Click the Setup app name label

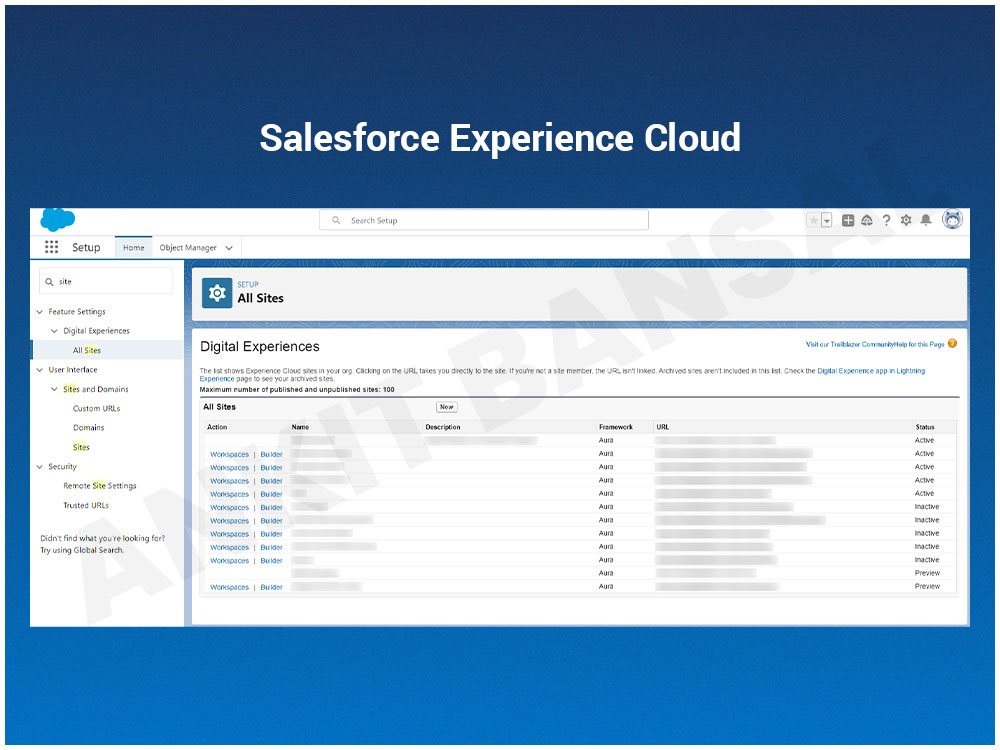[x=86, y=247]
